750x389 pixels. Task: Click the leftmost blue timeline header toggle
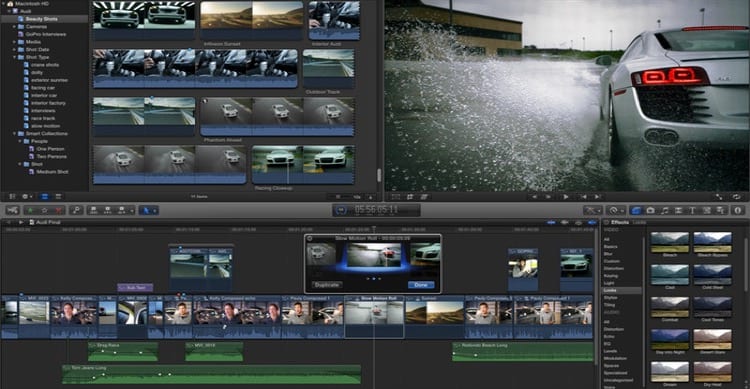551,222
